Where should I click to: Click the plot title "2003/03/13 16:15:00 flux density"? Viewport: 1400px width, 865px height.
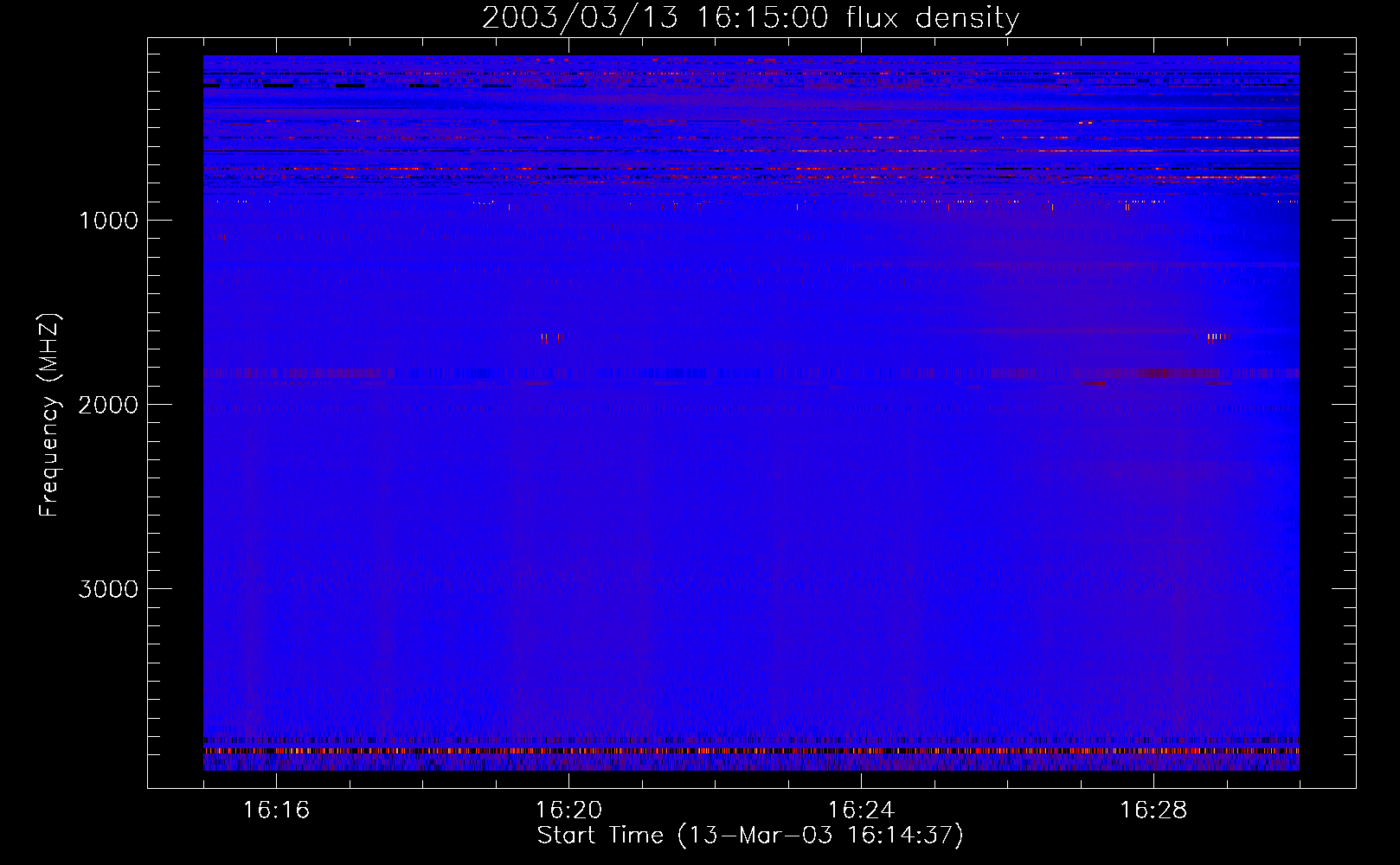coord(750,17)
